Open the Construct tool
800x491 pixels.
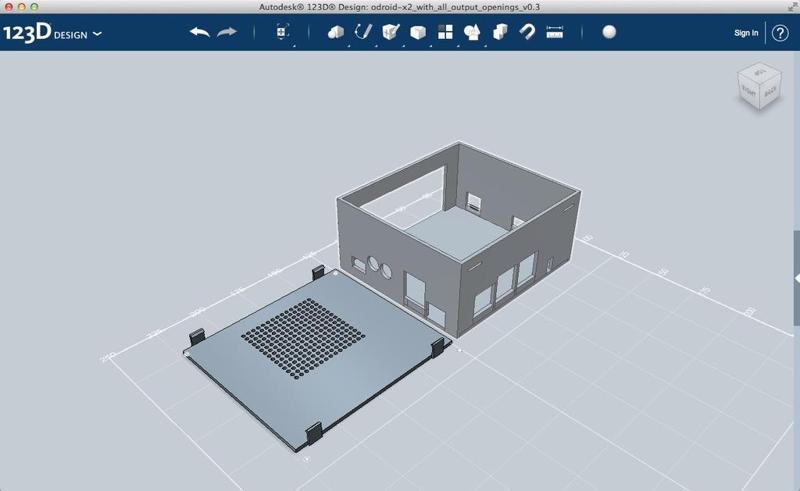point(390,32)
